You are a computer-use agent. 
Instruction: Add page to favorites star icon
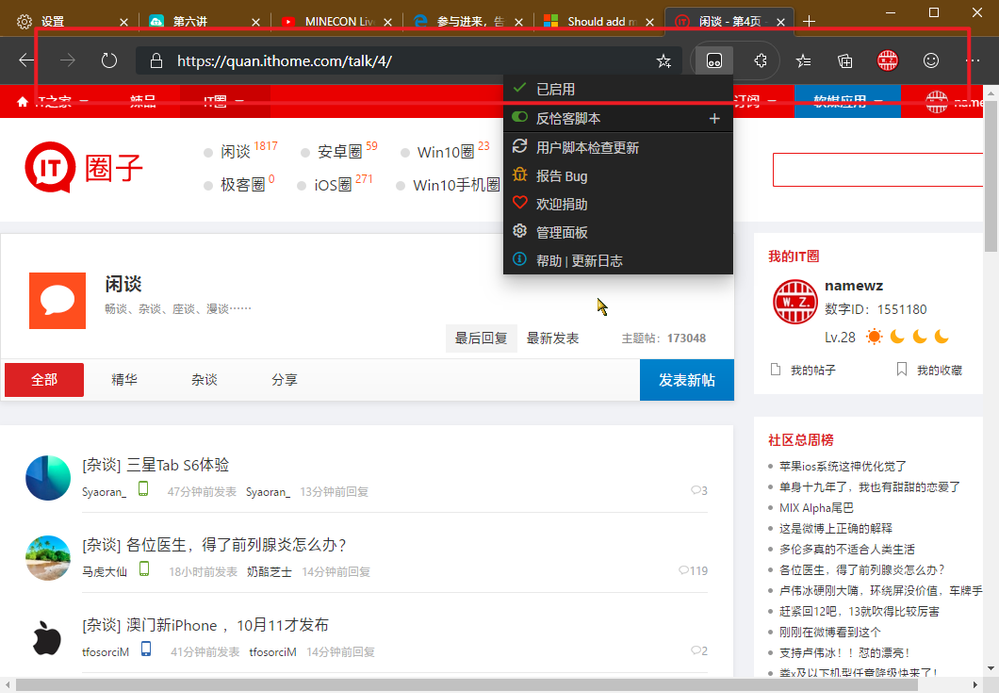664,61
